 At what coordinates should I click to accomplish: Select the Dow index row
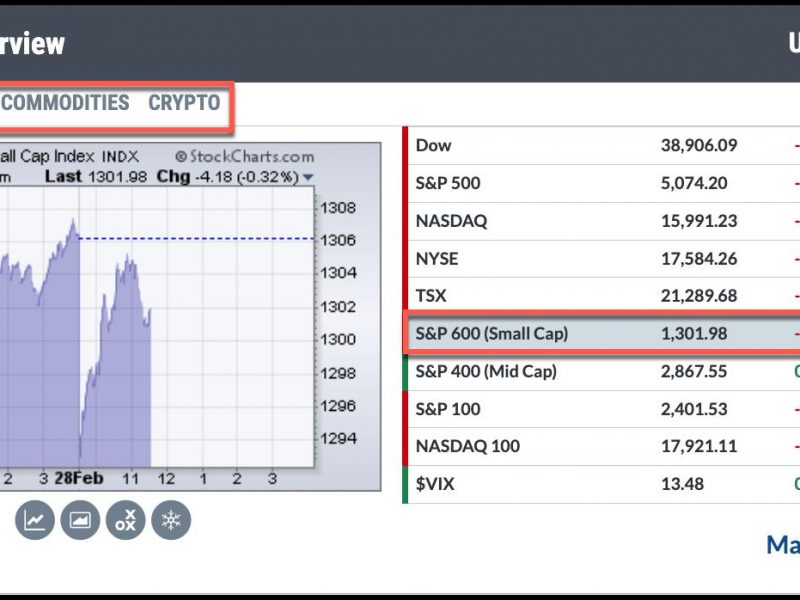pos(601,145)
